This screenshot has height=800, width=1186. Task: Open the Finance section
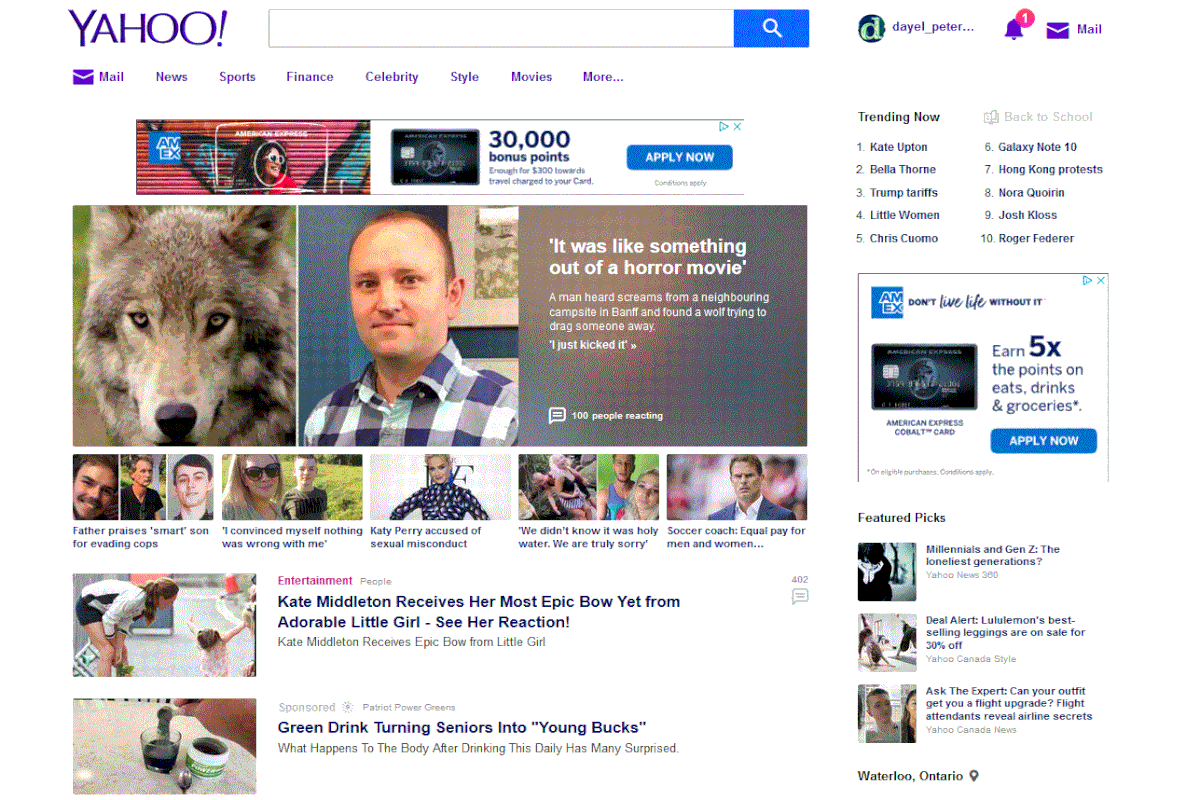pyautogui.click(x=310, y=77)
